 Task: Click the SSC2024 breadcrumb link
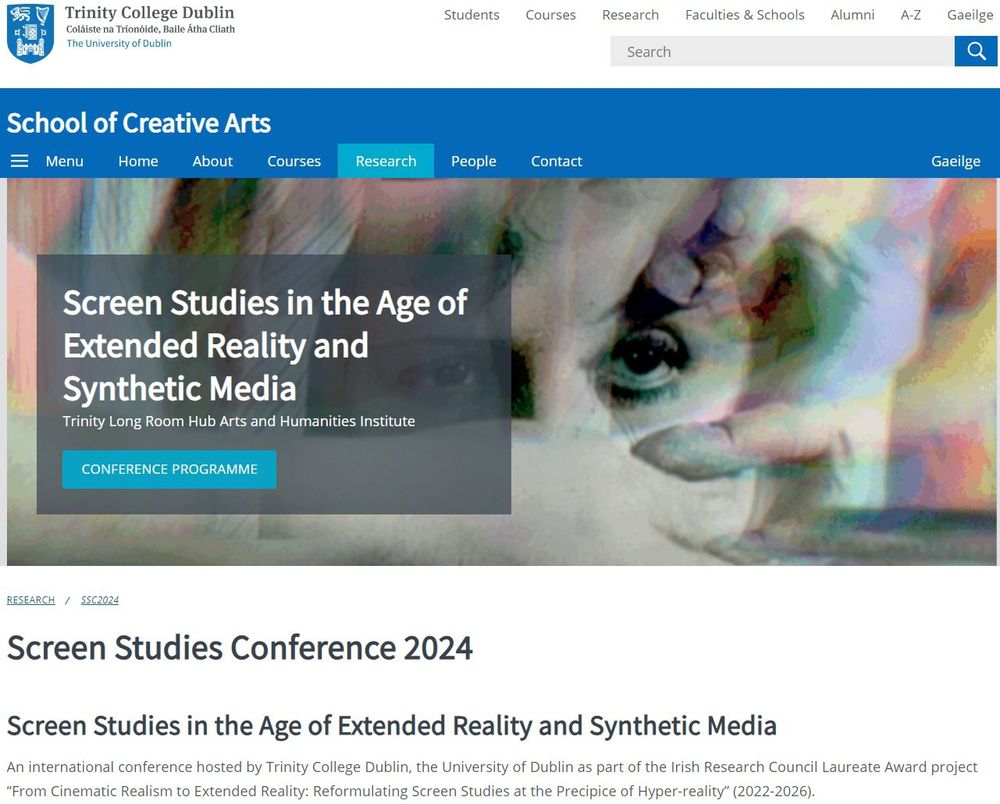99,599
